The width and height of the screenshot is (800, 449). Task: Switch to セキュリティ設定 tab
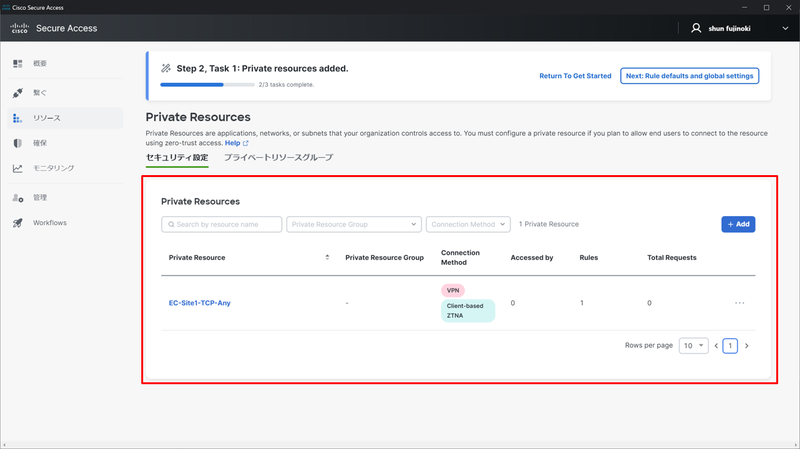coord(177,158)
